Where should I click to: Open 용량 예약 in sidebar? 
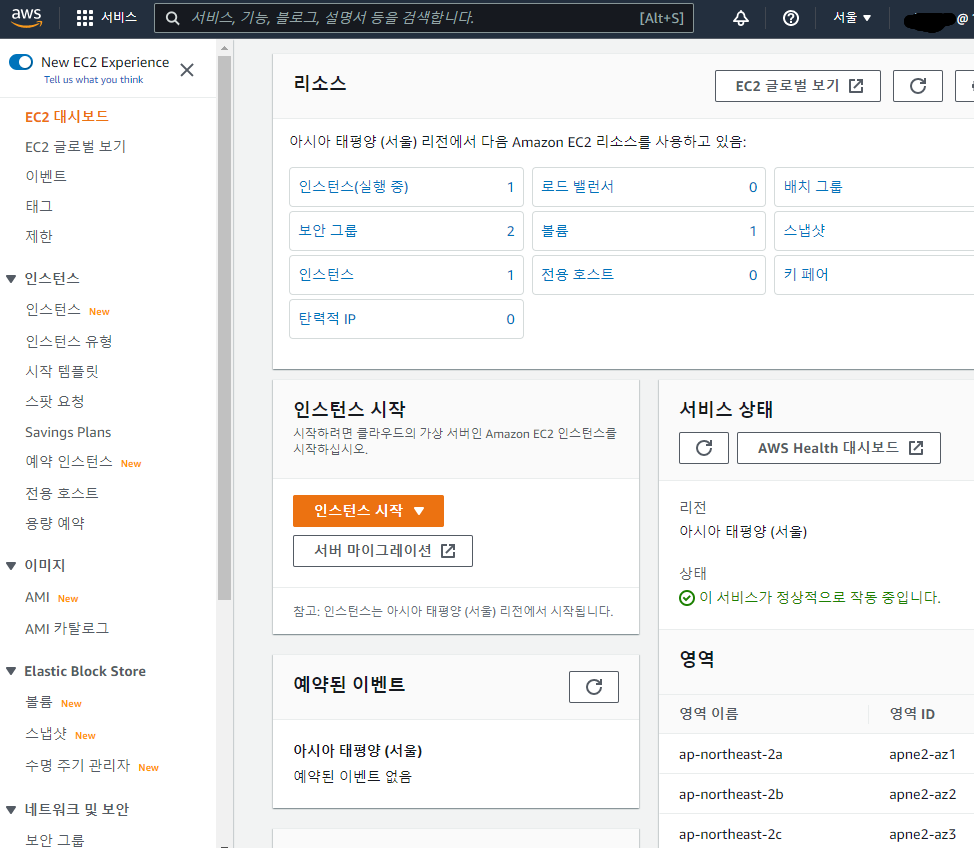tap(55, 523)
